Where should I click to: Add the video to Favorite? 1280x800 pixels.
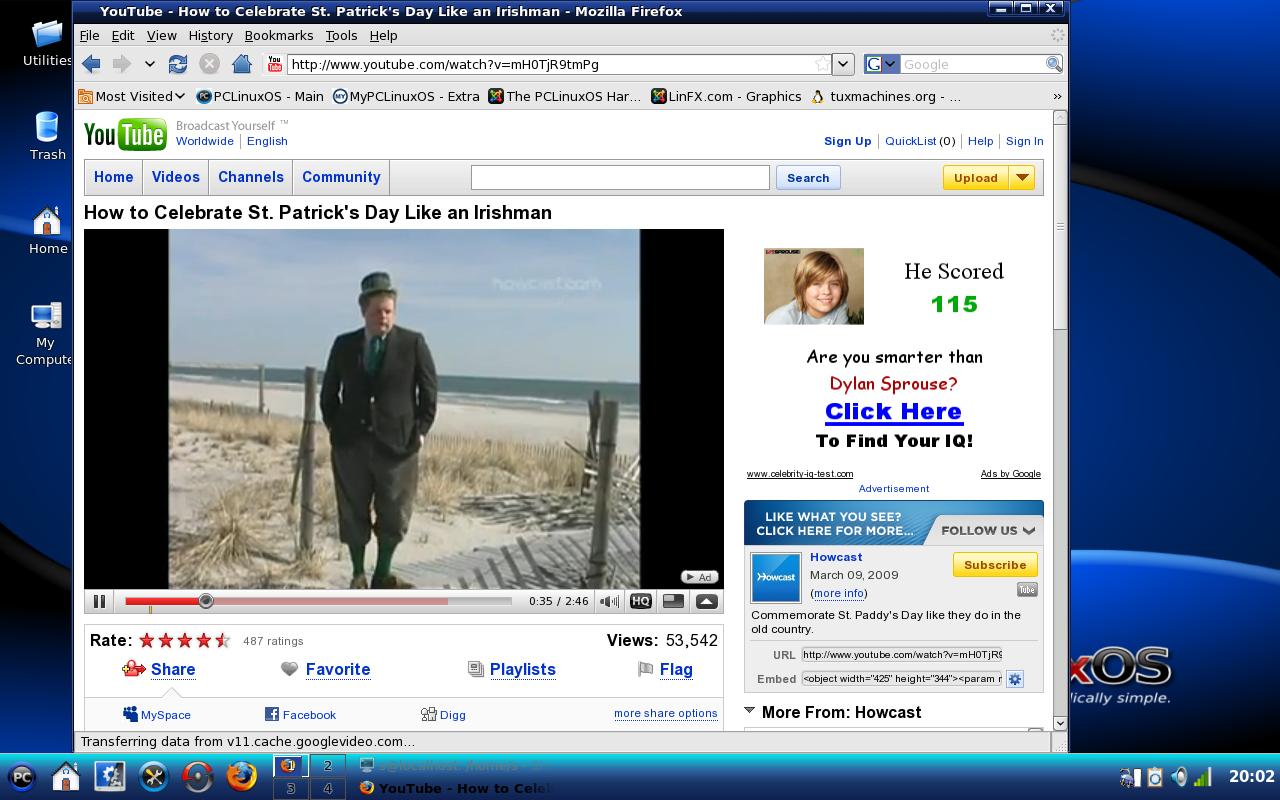click(338, 669)
